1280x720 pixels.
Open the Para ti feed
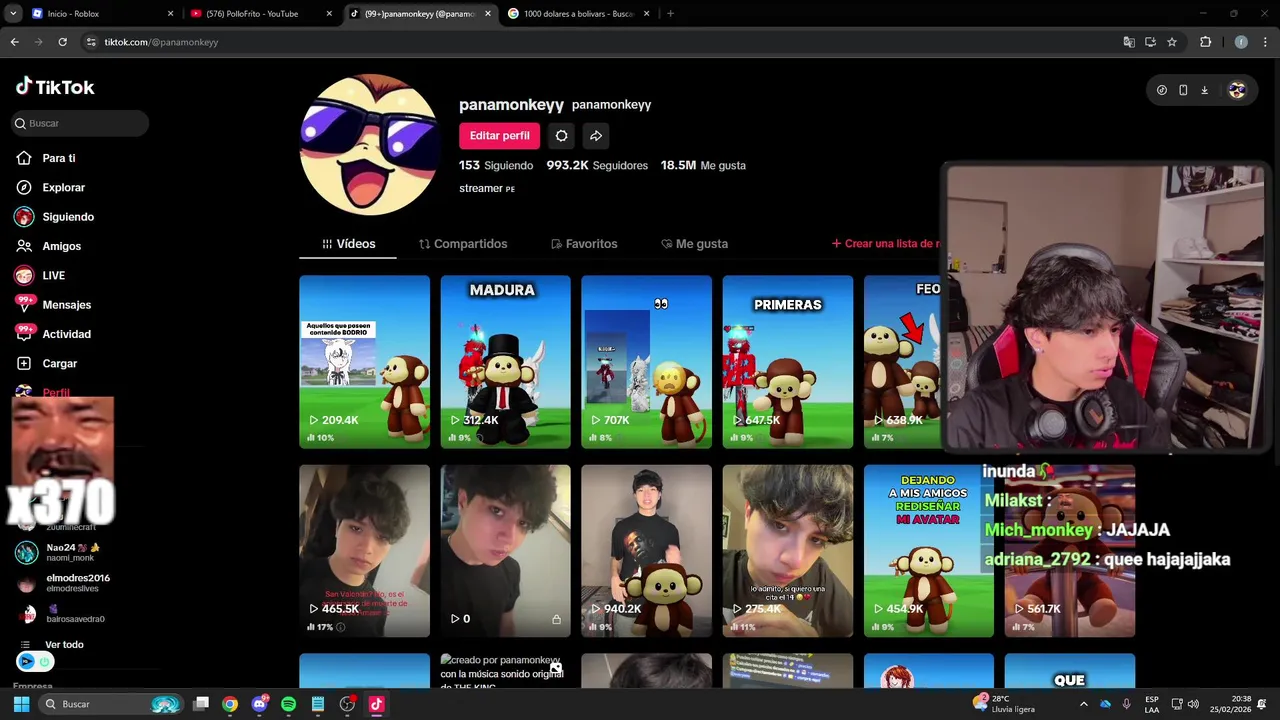(x=59, y=158)
